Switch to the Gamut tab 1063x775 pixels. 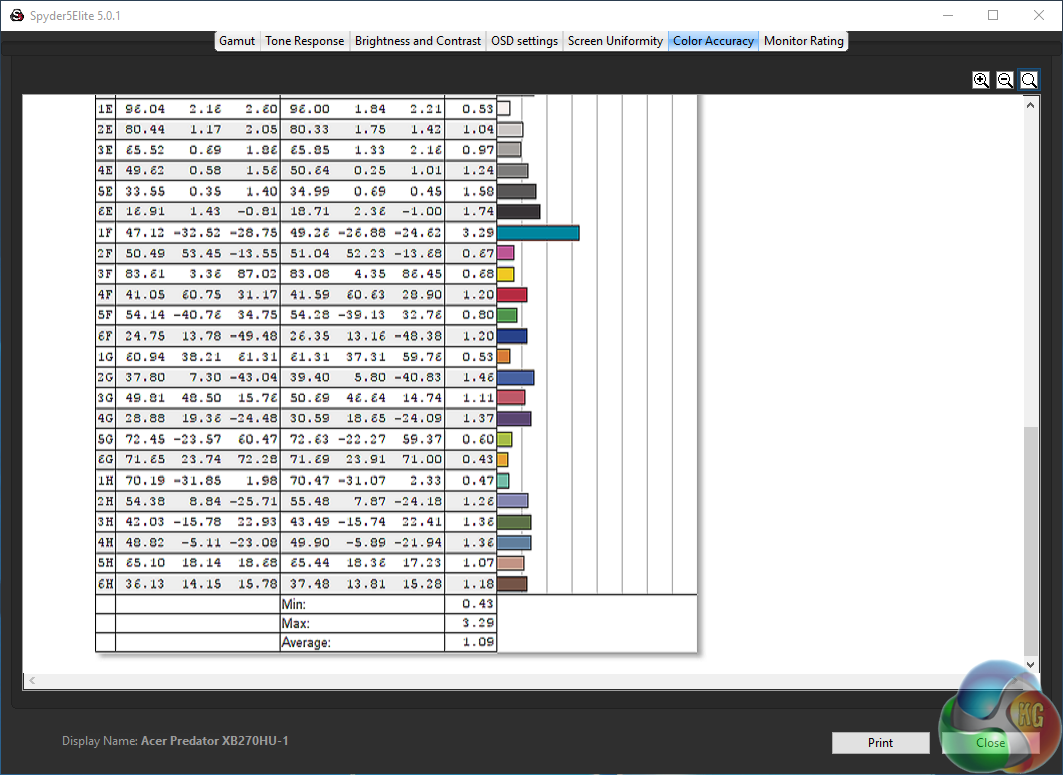tap(237, 41)
